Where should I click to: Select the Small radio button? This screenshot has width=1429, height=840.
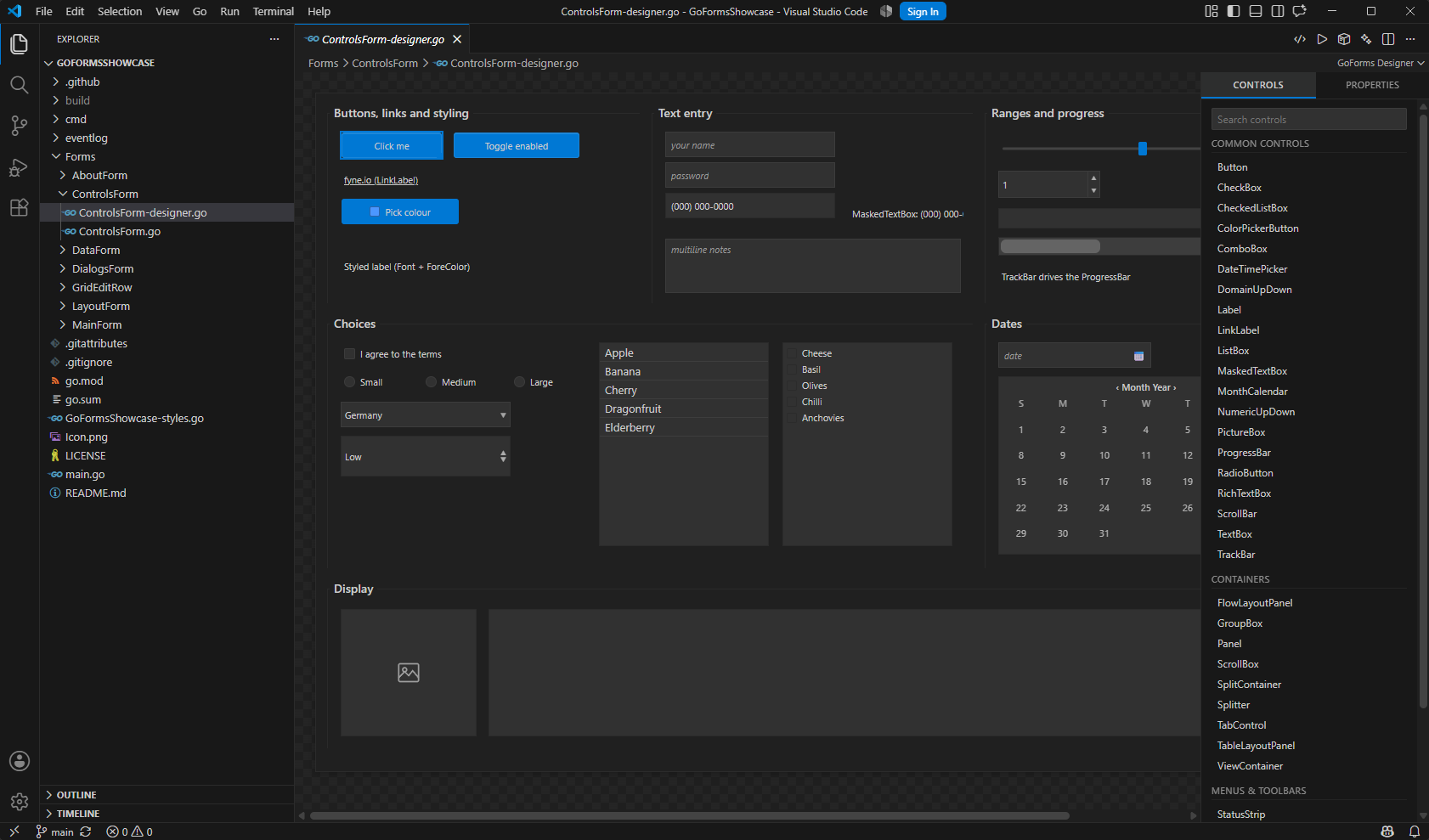349,382
